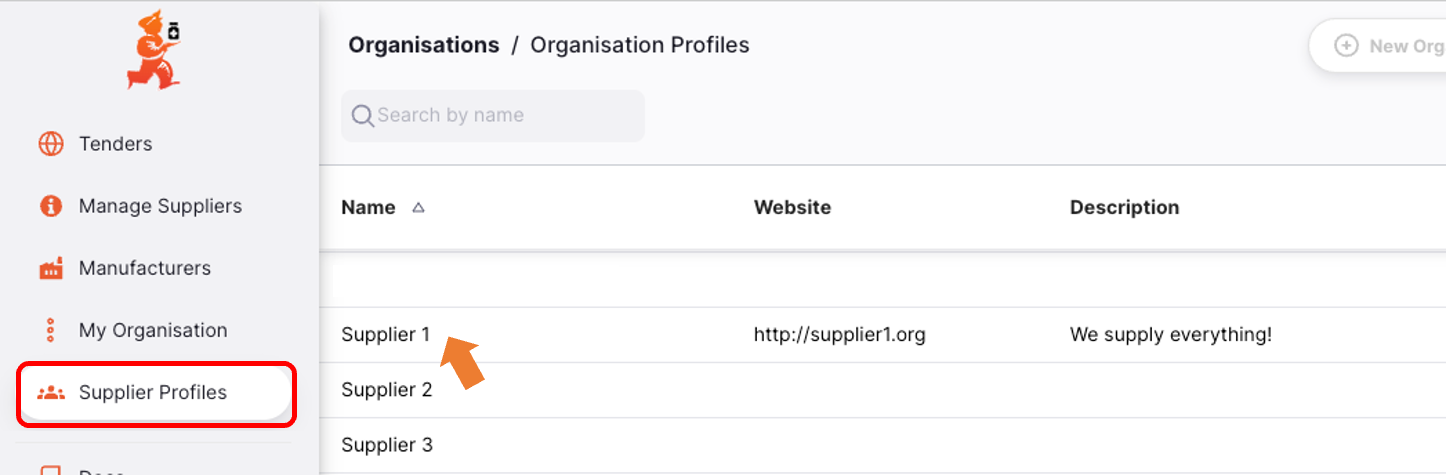Open the Organisations breadcrumb link

[x=424, y=45]
